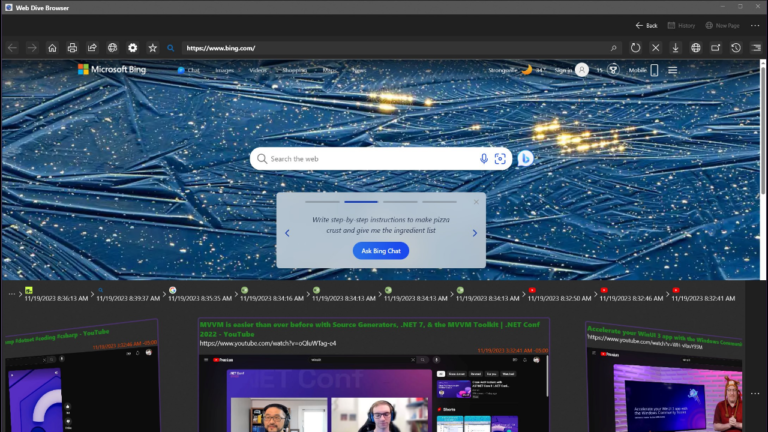Click the Ask Bing Chat button

tap(381, 251)
